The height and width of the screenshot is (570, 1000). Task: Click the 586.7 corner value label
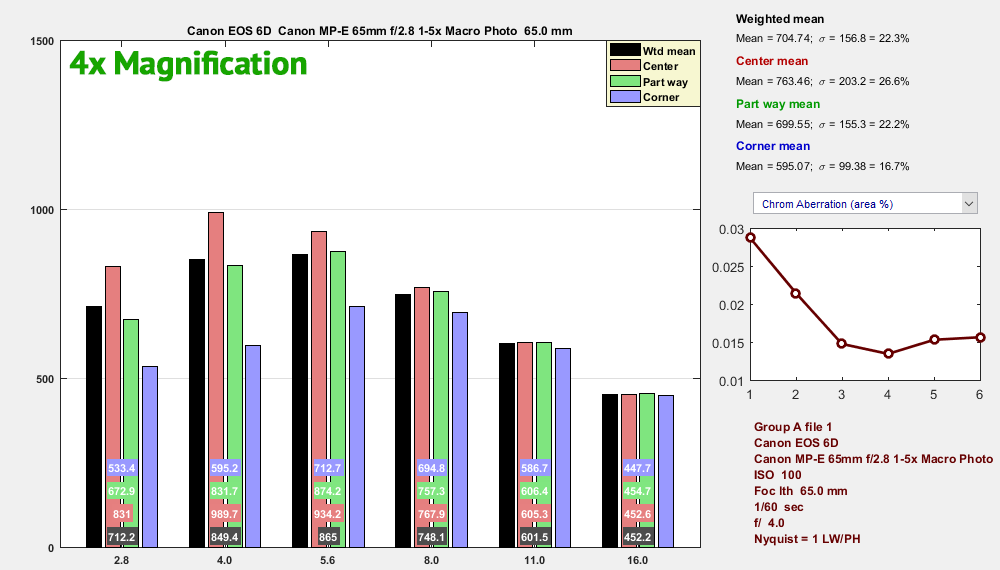[534, 468]
